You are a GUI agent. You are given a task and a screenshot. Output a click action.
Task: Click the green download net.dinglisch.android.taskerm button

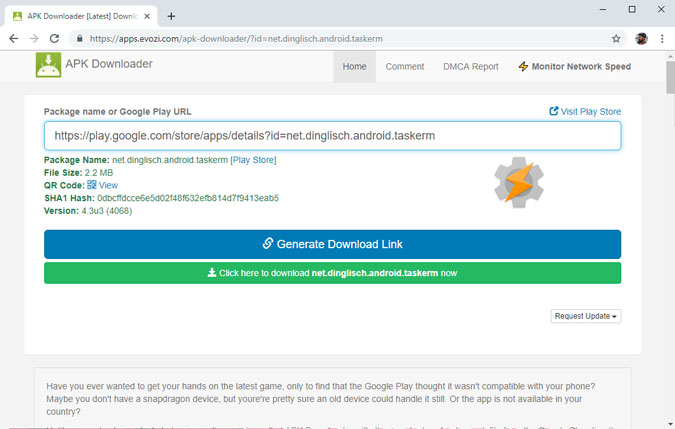pos(332,273)
